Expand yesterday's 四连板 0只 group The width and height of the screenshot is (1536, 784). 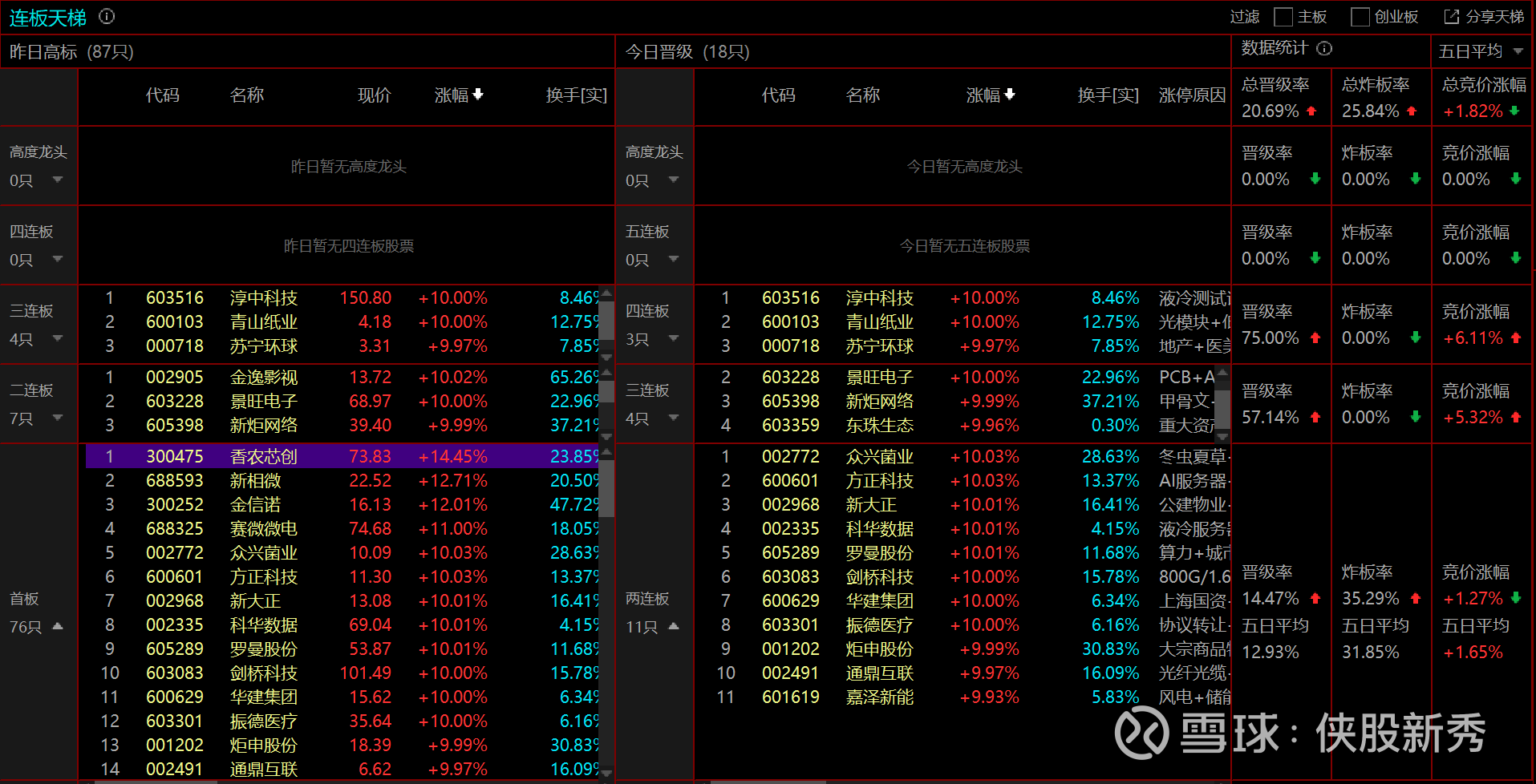[58, 259]
